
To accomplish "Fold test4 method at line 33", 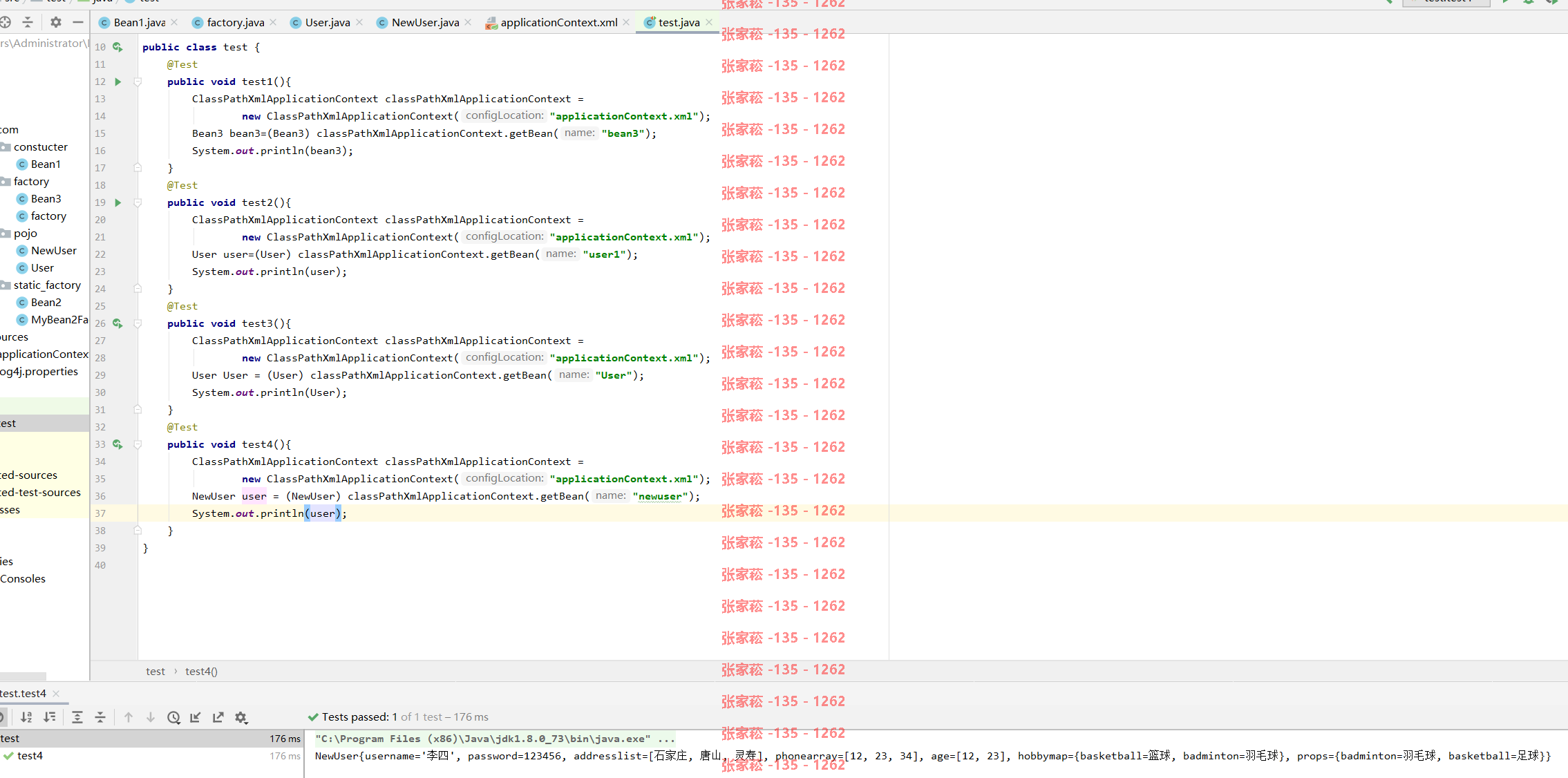I will (138, 444).
